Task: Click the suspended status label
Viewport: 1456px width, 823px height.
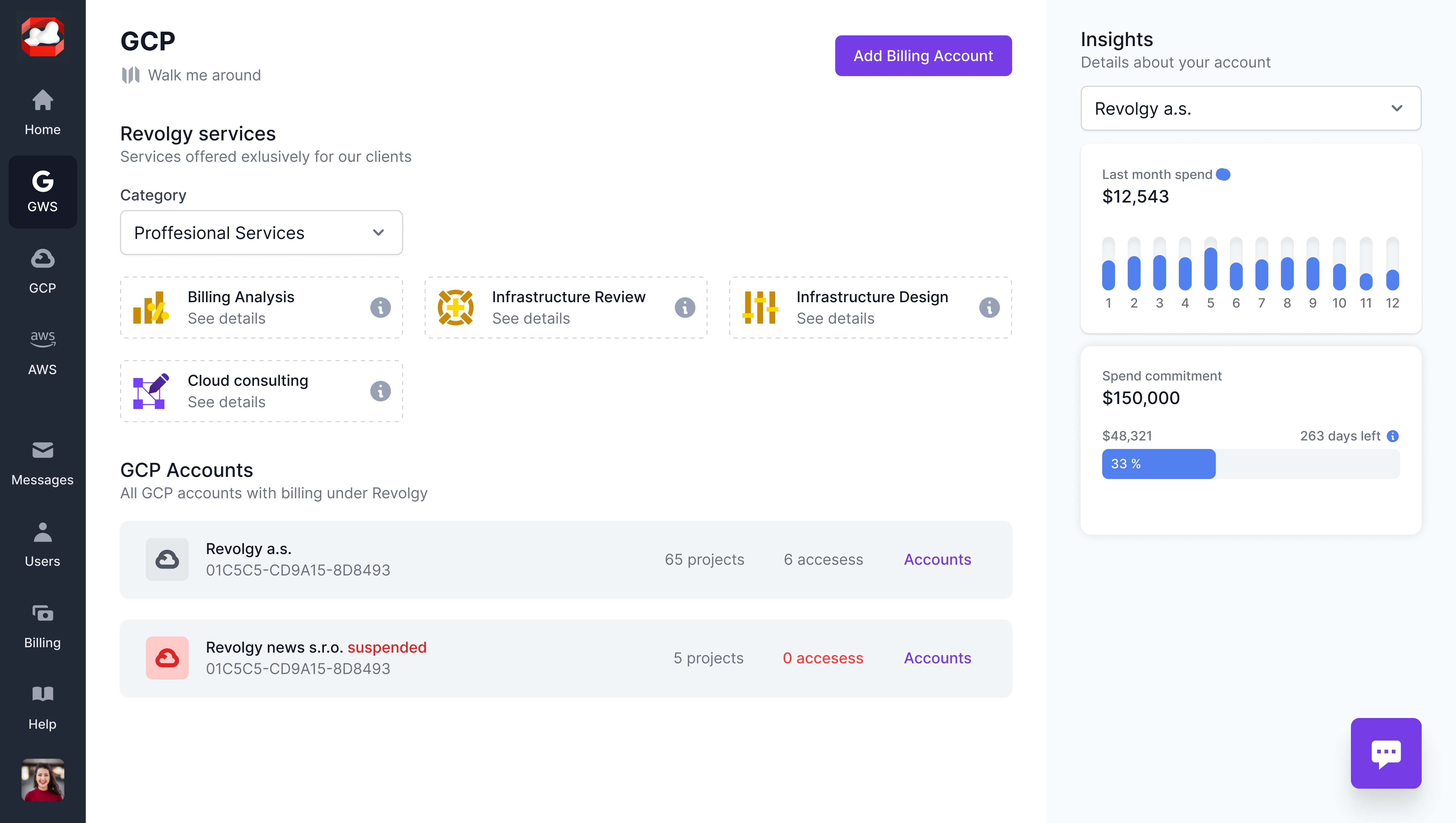Action: [x=387, y=647]
